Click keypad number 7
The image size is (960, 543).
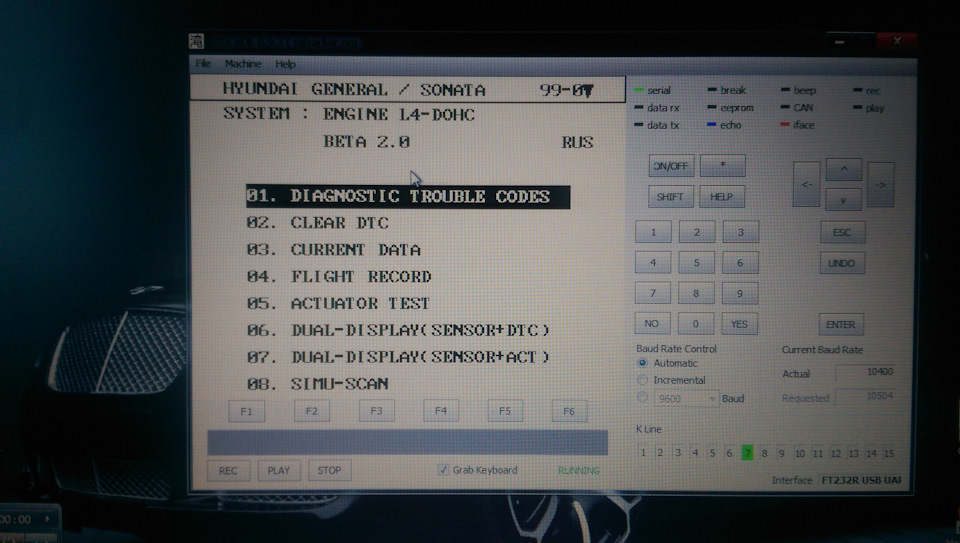[x=653, y=293]
